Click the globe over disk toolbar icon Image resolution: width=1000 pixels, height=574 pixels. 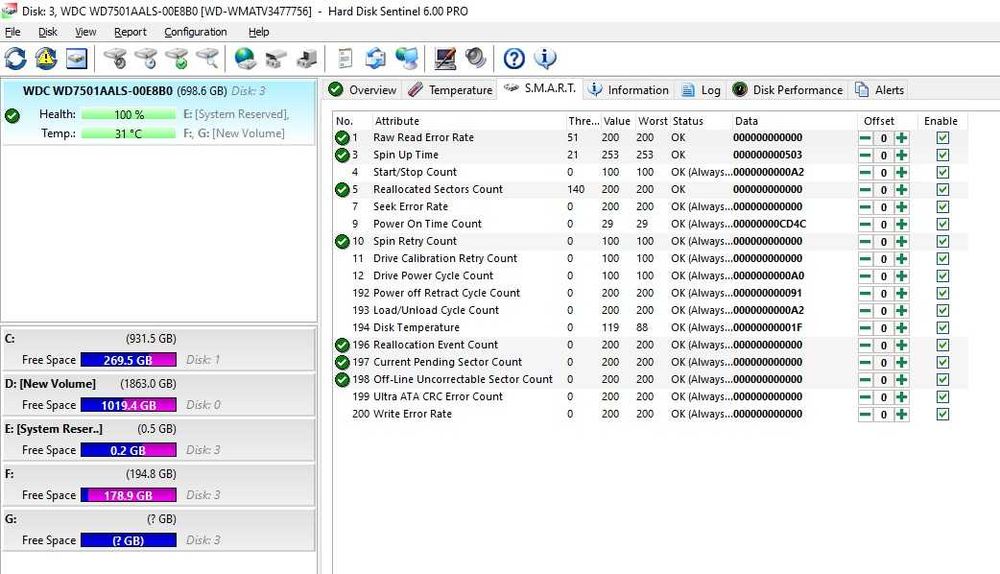pyautogui.click(x=246, y=59)
